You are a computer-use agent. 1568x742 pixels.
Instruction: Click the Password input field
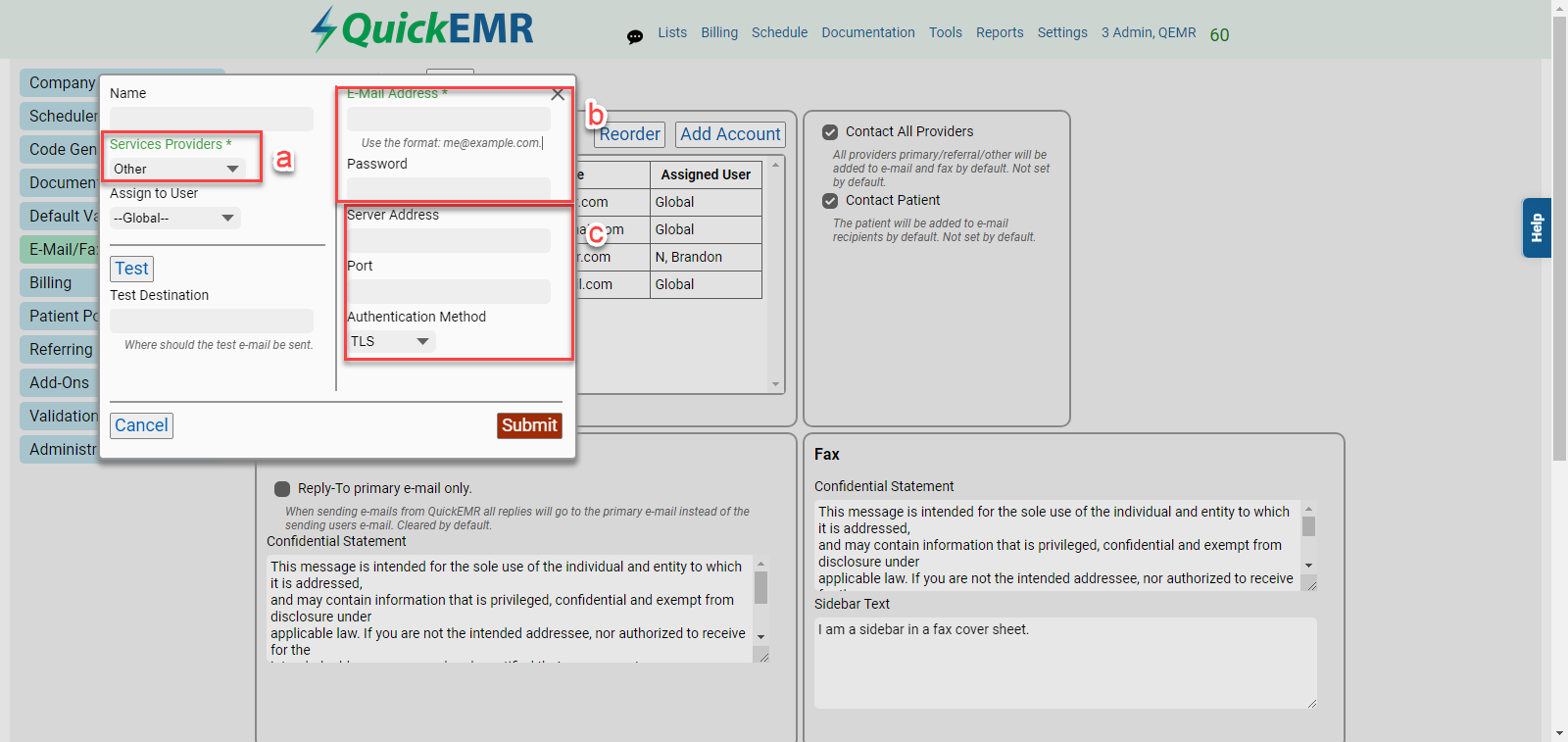point(449,189)
